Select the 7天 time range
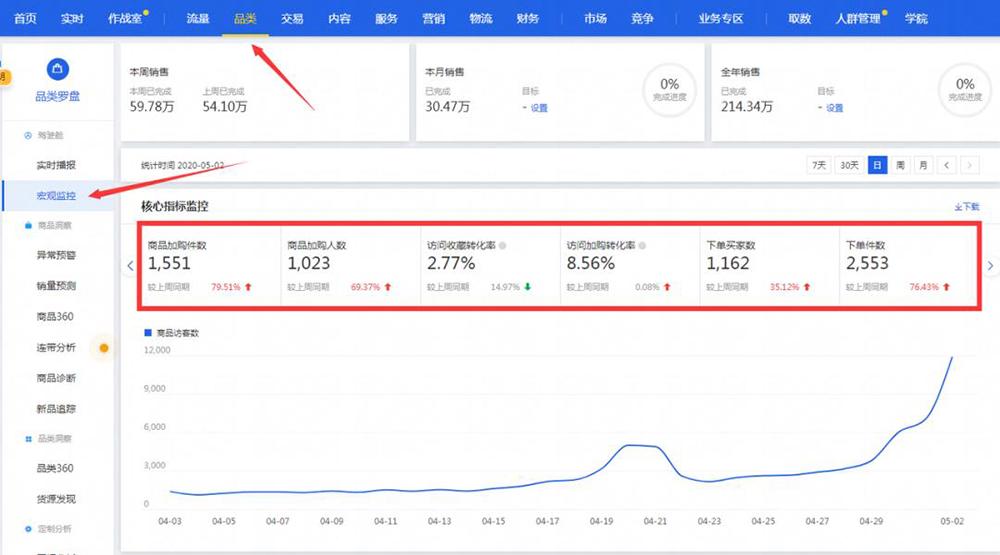This screenshot has height=555, width=1000. [818, 165]
